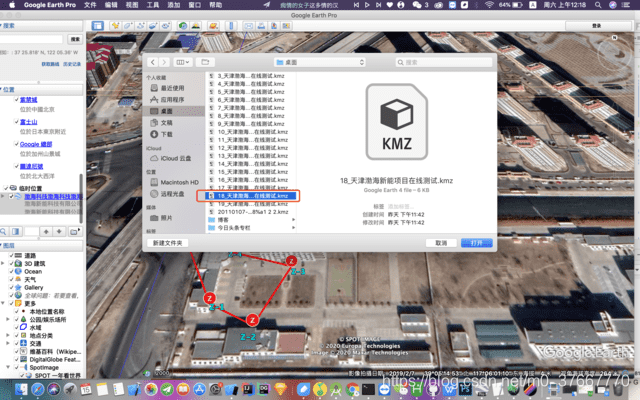Open the 编辑 menu
The width and height of the screenshot is (640, 400).
111,5
